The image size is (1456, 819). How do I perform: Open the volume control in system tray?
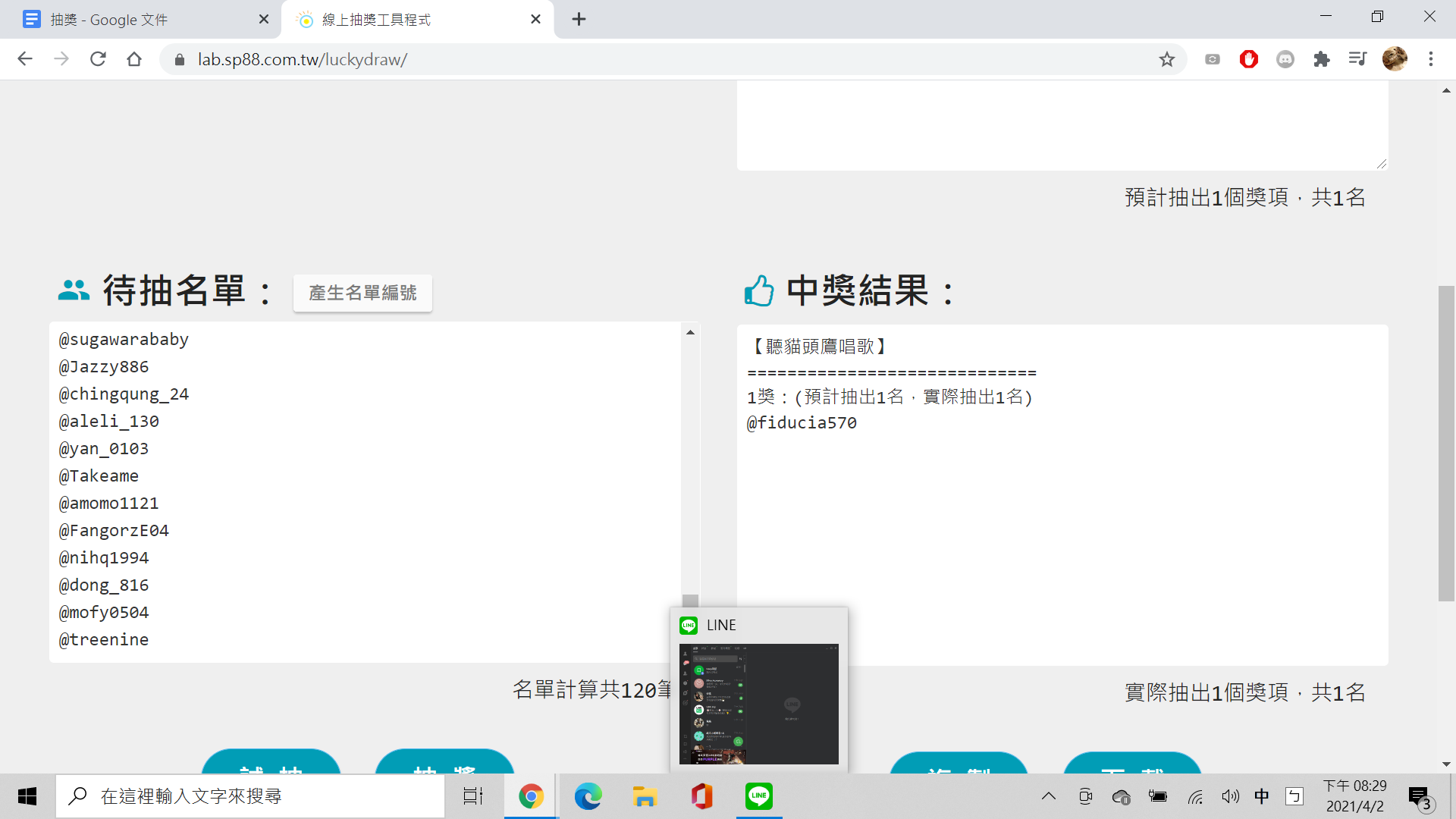click(1230, 796)
